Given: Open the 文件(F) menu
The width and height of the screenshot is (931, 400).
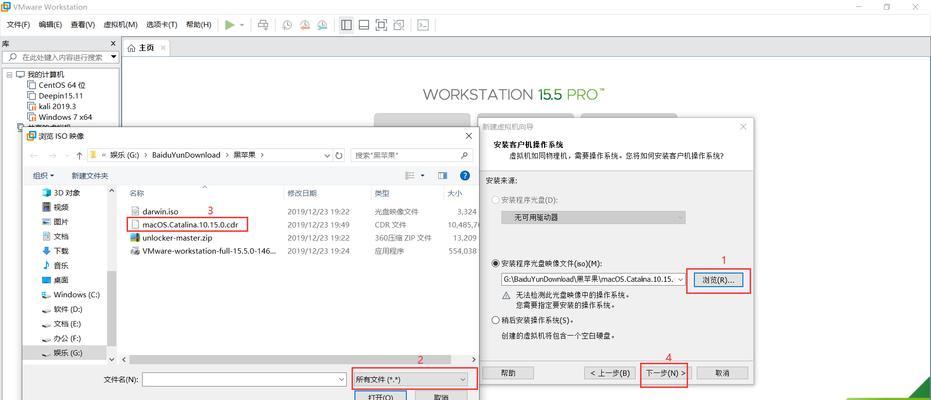Looking at the screenshot, I should coord(18,24).
